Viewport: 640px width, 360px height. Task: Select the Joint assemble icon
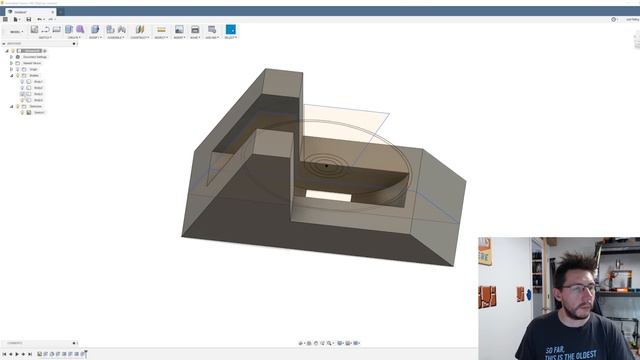click(122, 29)
